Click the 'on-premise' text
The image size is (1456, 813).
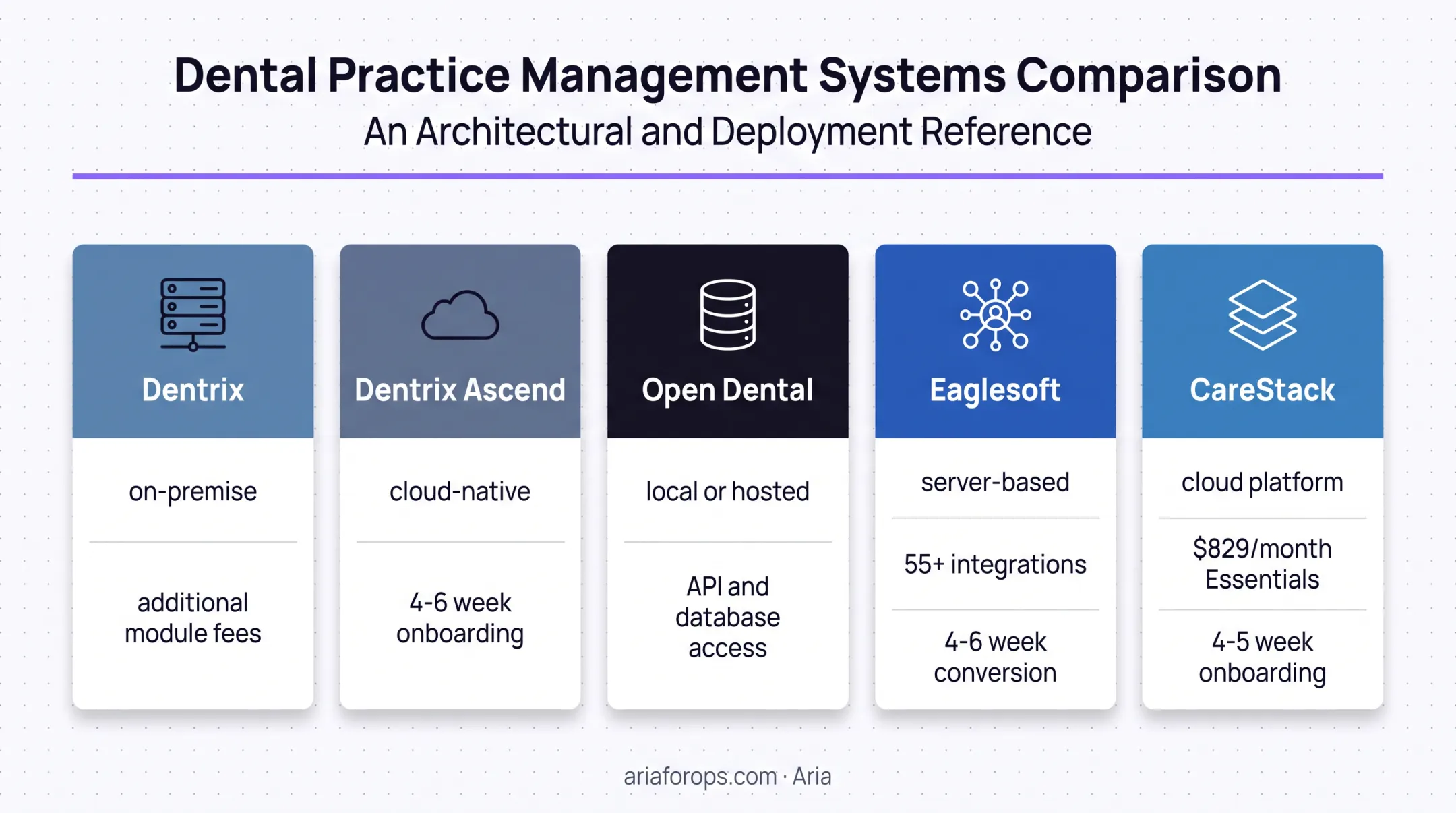click(x=193, y=492)
